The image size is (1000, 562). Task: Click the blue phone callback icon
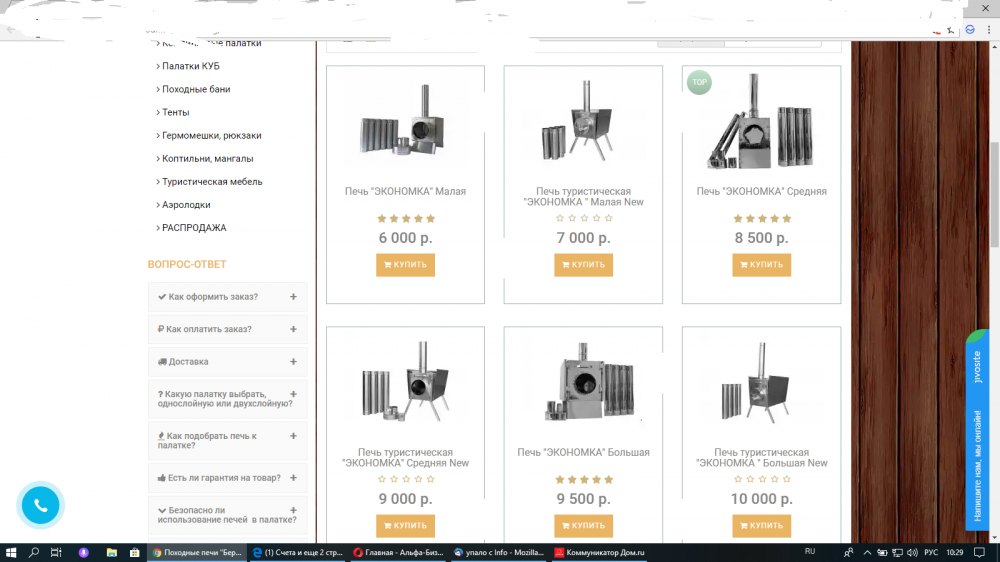tap(41, 505)
